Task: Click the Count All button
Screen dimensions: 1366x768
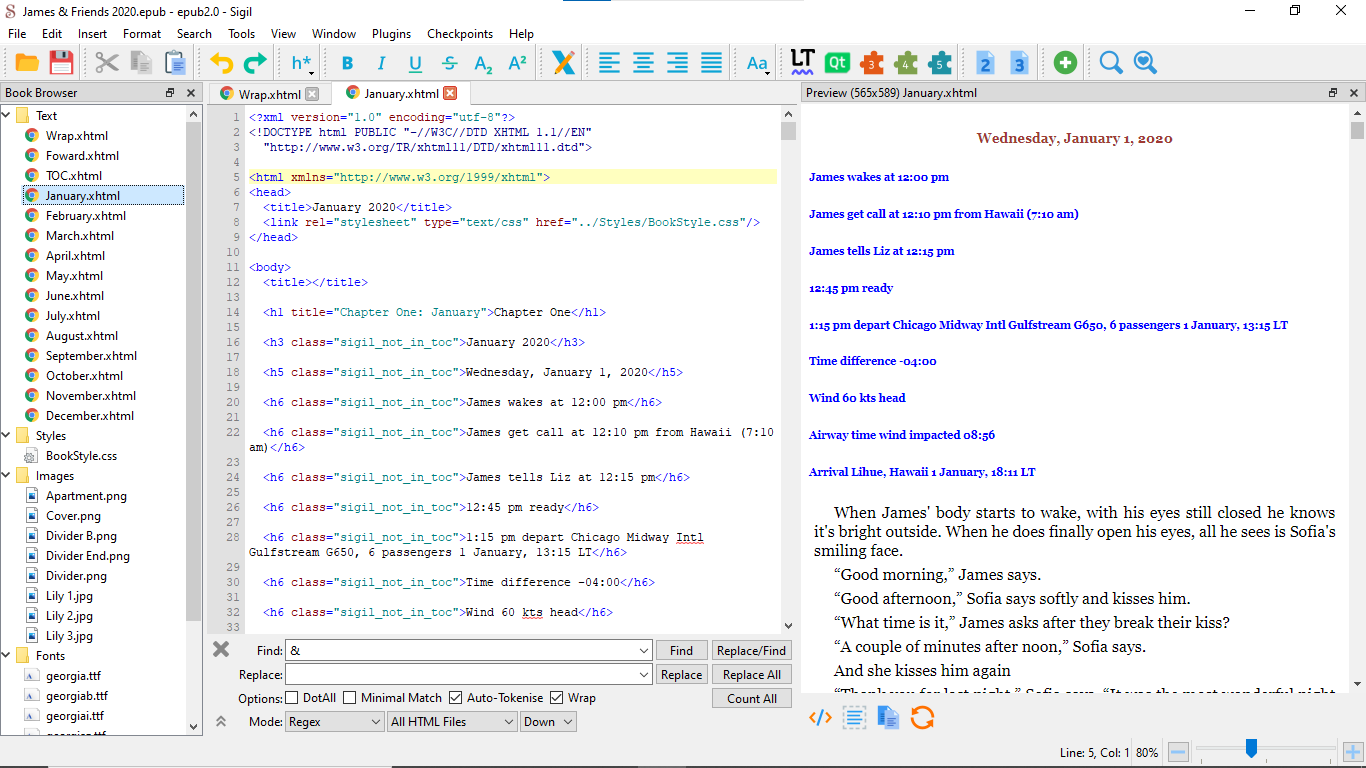Action: click(x=751, y=699)
